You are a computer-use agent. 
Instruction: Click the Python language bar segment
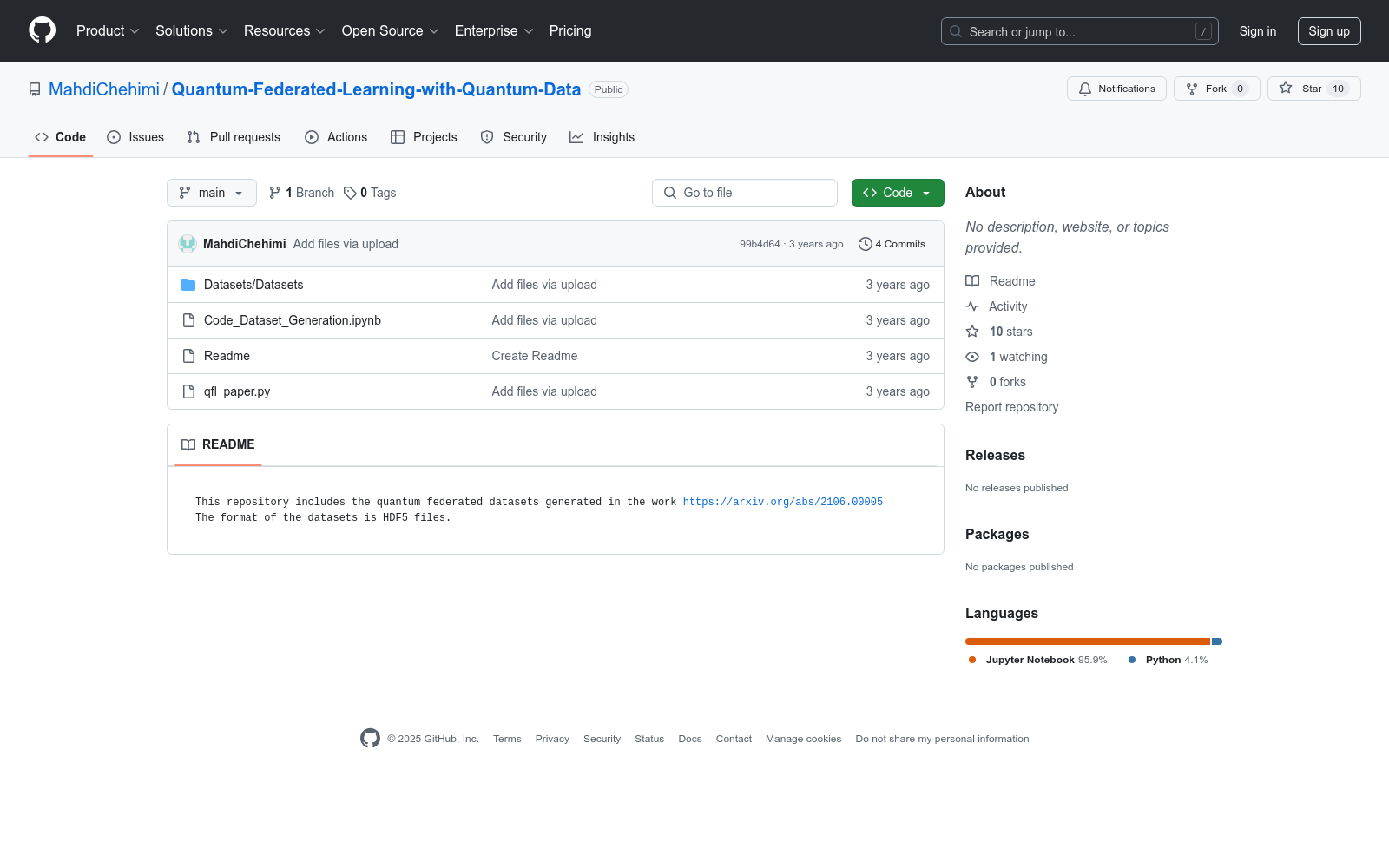coord(1217,641)
